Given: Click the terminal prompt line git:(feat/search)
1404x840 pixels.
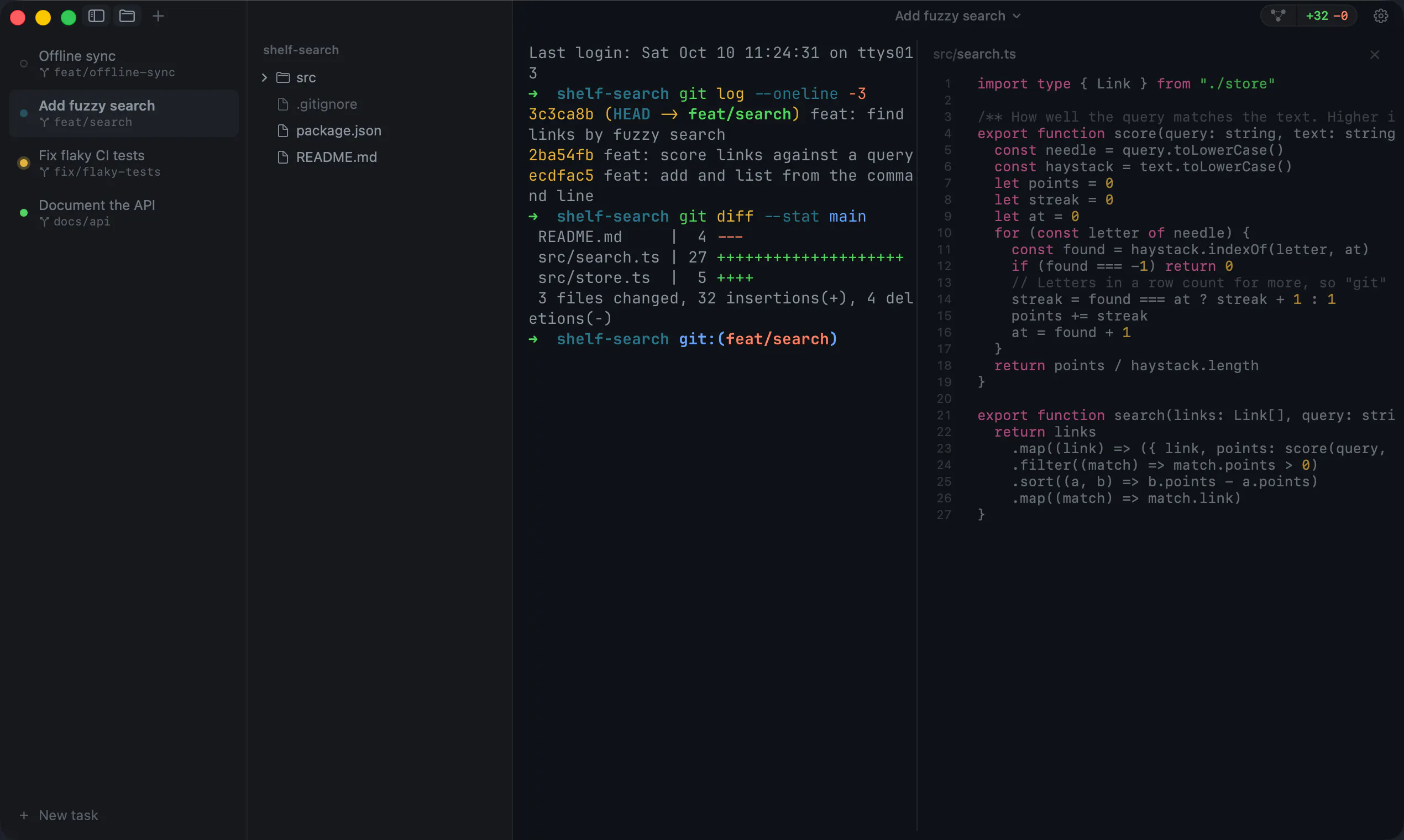Looking at the screenshot, I should coord(683,339).
